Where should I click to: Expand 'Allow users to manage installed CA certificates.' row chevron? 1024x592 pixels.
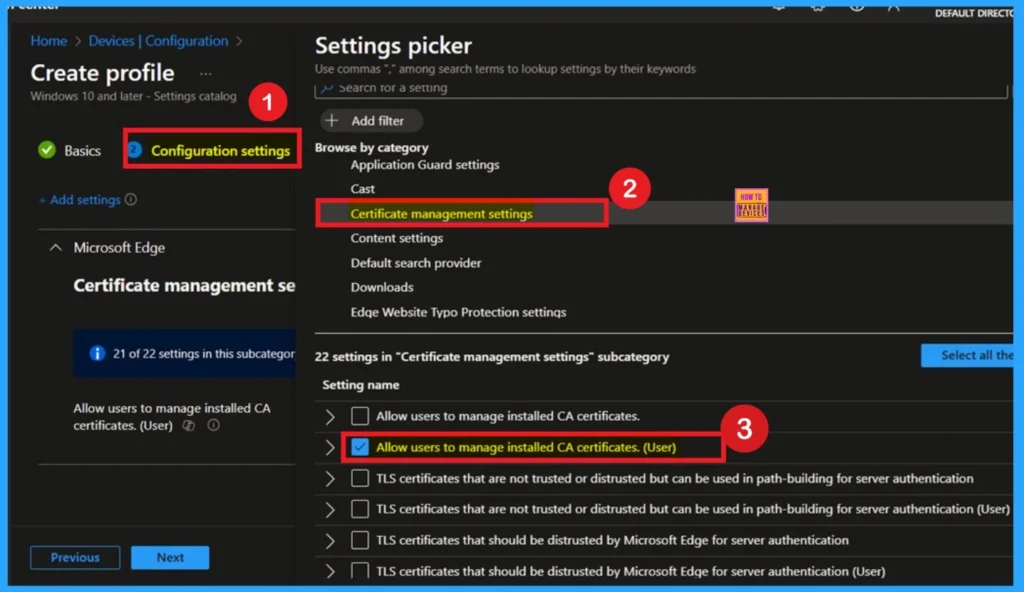[330, 416]
